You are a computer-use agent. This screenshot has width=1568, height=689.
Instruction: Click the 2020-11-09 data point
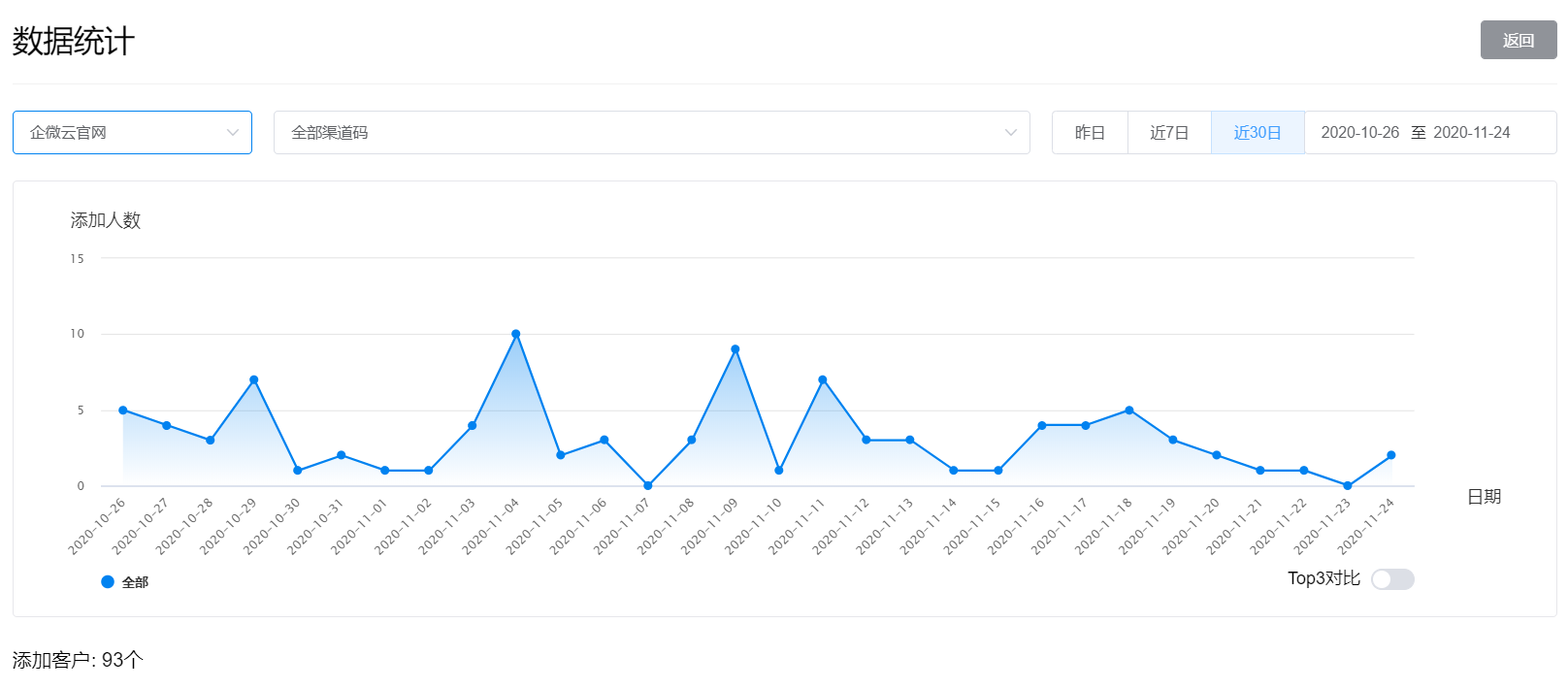[x=735, y=349]
